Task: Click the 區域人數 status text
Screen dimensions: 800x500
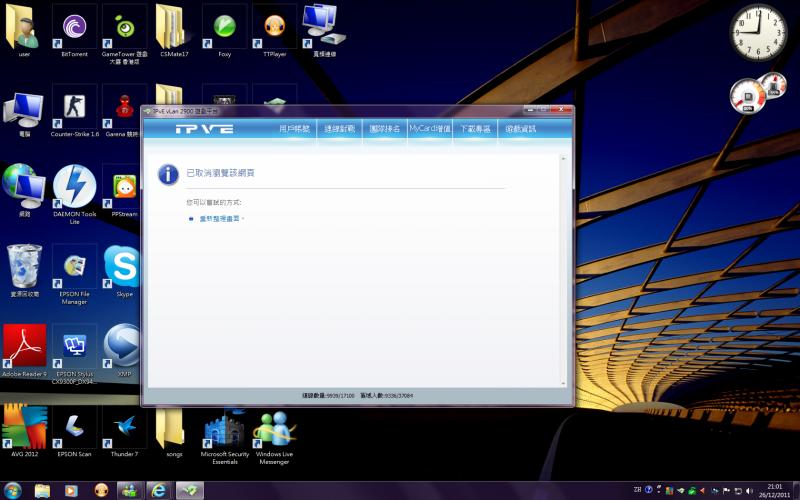Action: pyautogui.click(x=387, y=395)
